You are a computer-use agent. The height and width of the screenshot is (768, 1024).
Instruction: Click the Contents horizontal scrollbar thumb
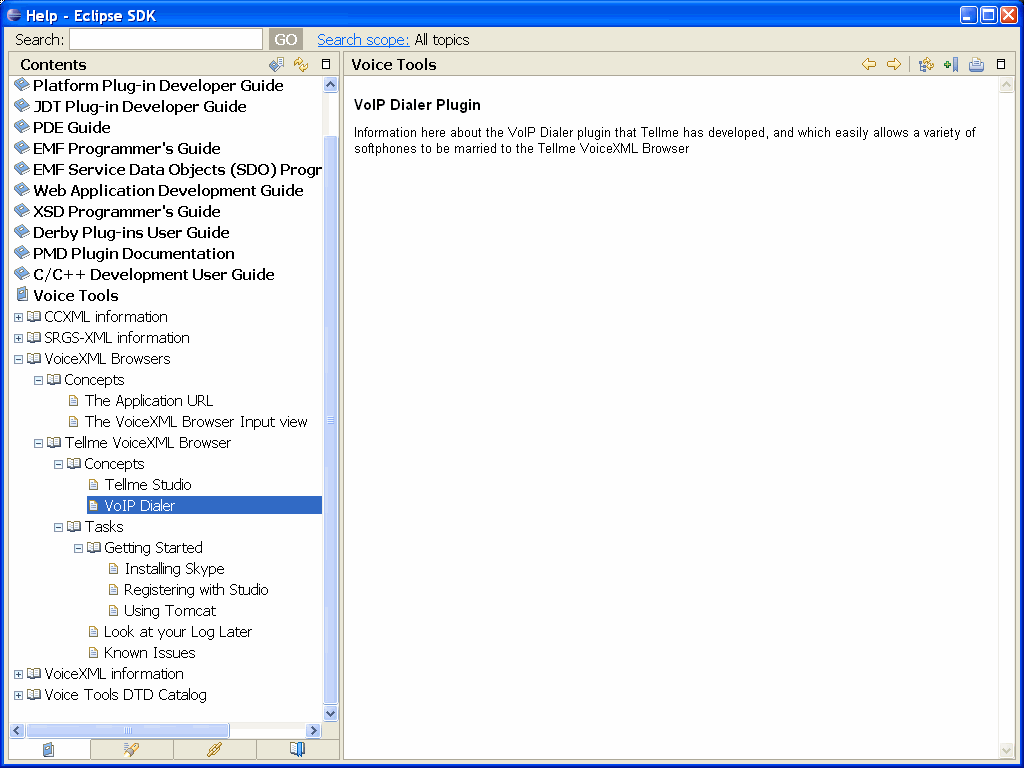tap(127, 730)
